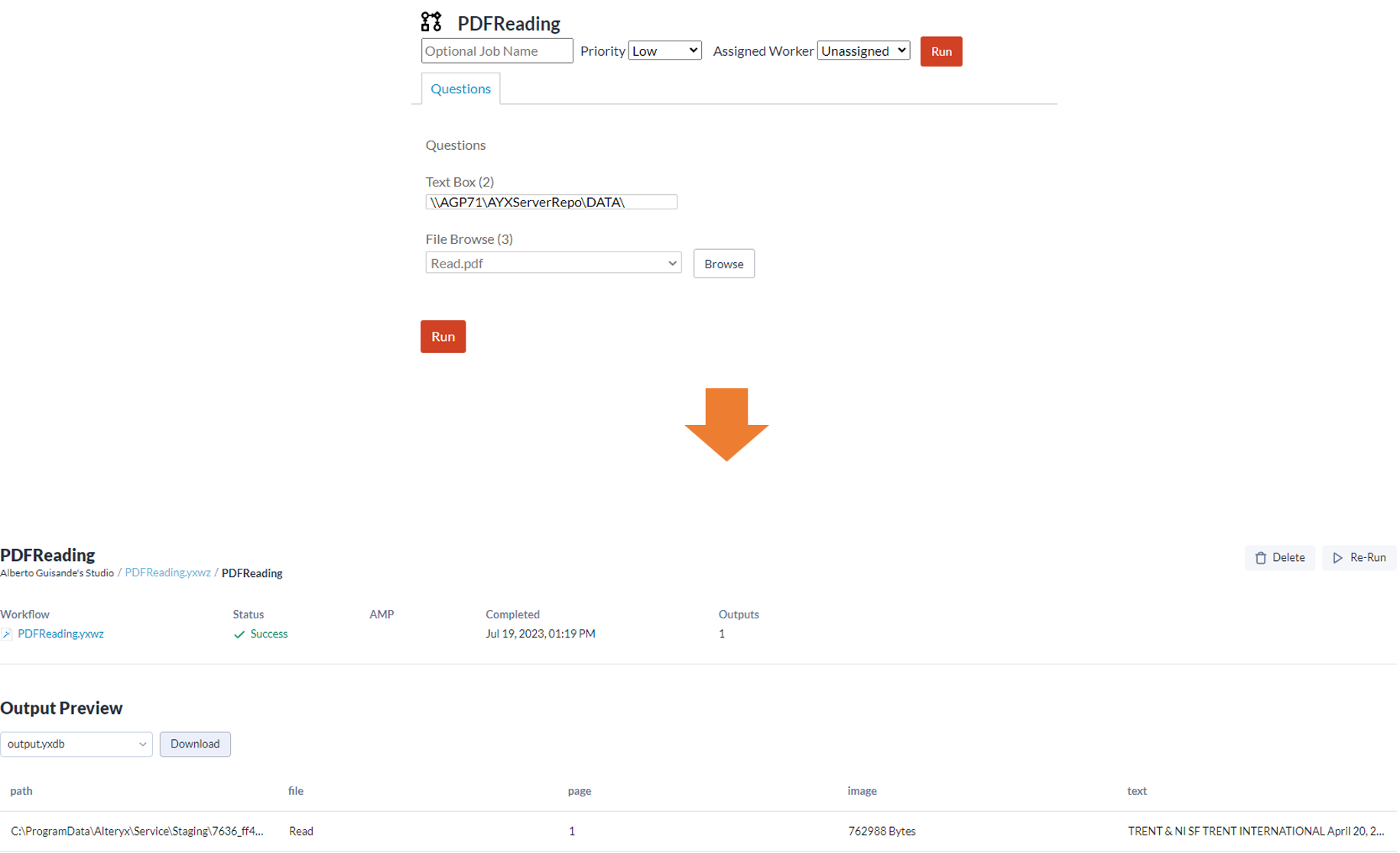The width and height of the screenshot is (1400, 853).
Task: Open the PDFReading.yxwz link under Workflow
Action: click(x=60, y=634)
